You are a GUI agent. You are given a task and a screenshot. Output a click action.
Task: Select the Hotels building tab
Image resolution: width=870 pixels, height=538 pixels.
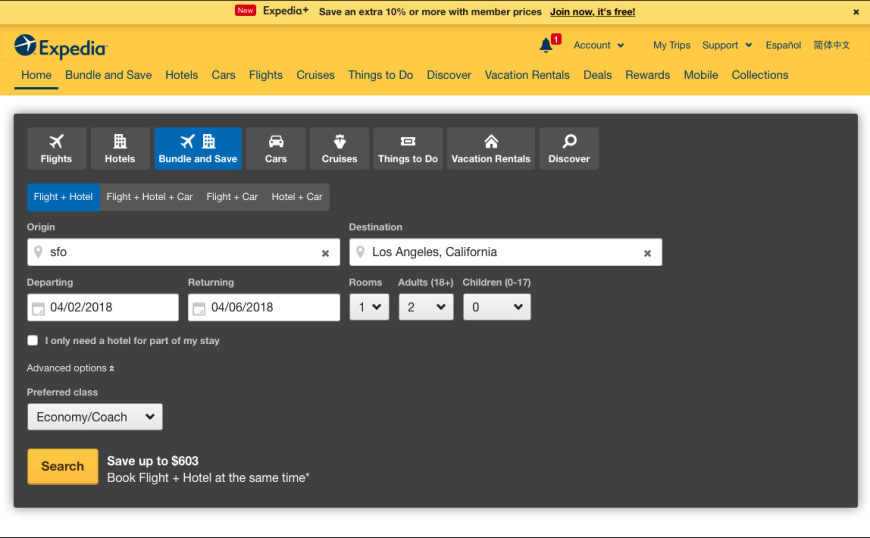[120, 148]
